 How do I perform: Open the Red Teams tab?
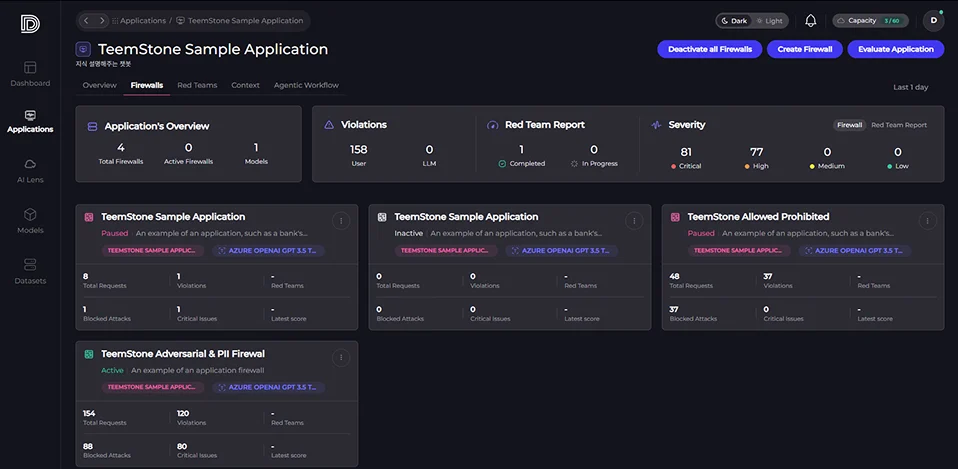tap(197, 85)
